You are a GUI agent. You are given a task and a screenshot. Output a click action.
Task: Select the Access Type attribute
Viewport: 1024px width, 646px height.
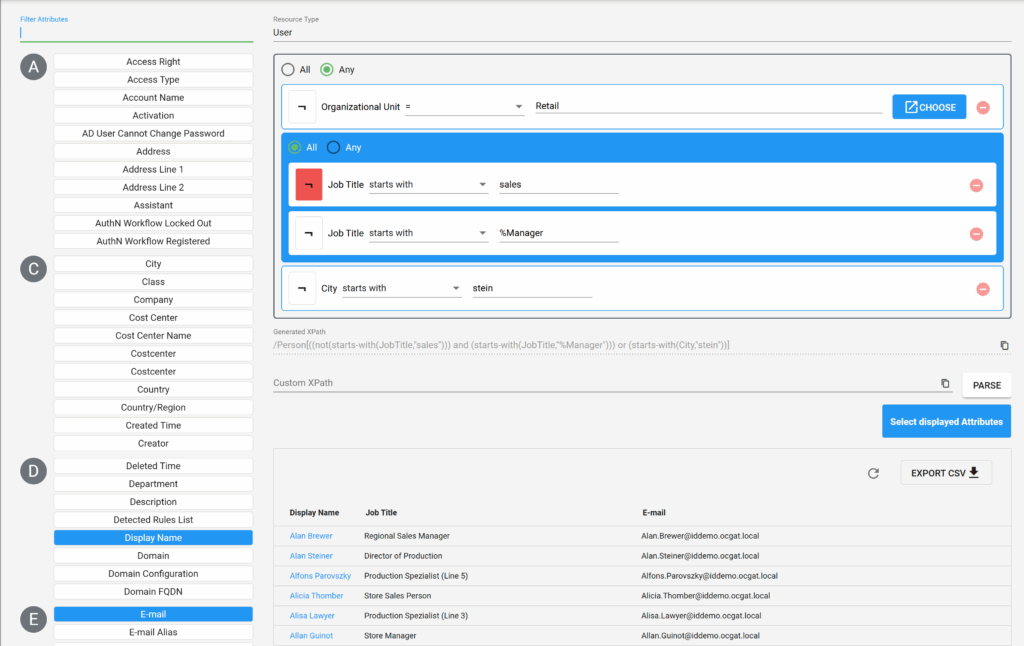coord(153,80)
